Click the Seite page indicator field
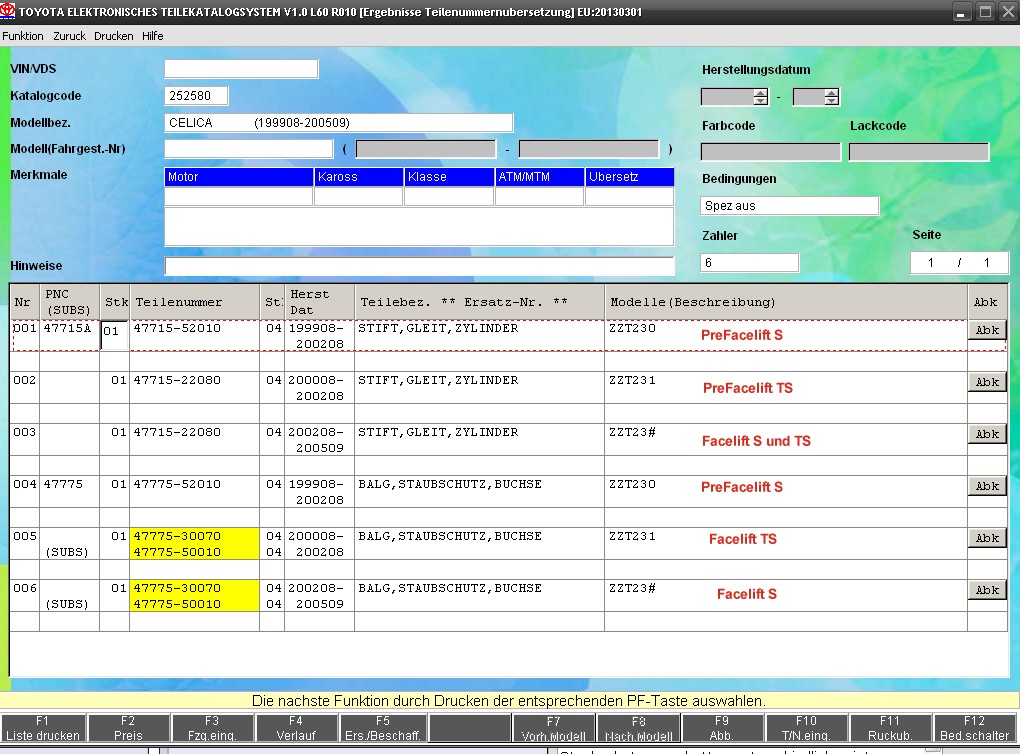Image resolution: width=1020 pixels, height=754 pixels. tap(959, 263)
